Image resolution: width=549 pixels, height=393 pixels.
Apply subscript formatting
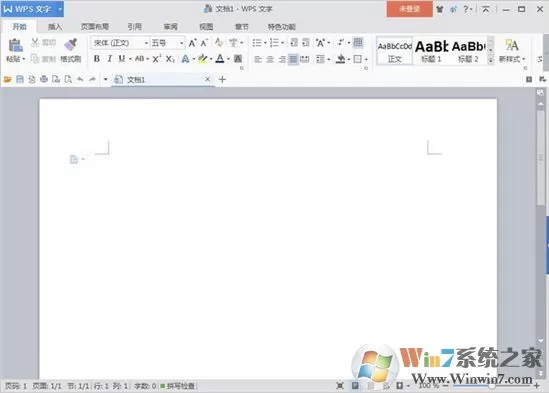170,59
